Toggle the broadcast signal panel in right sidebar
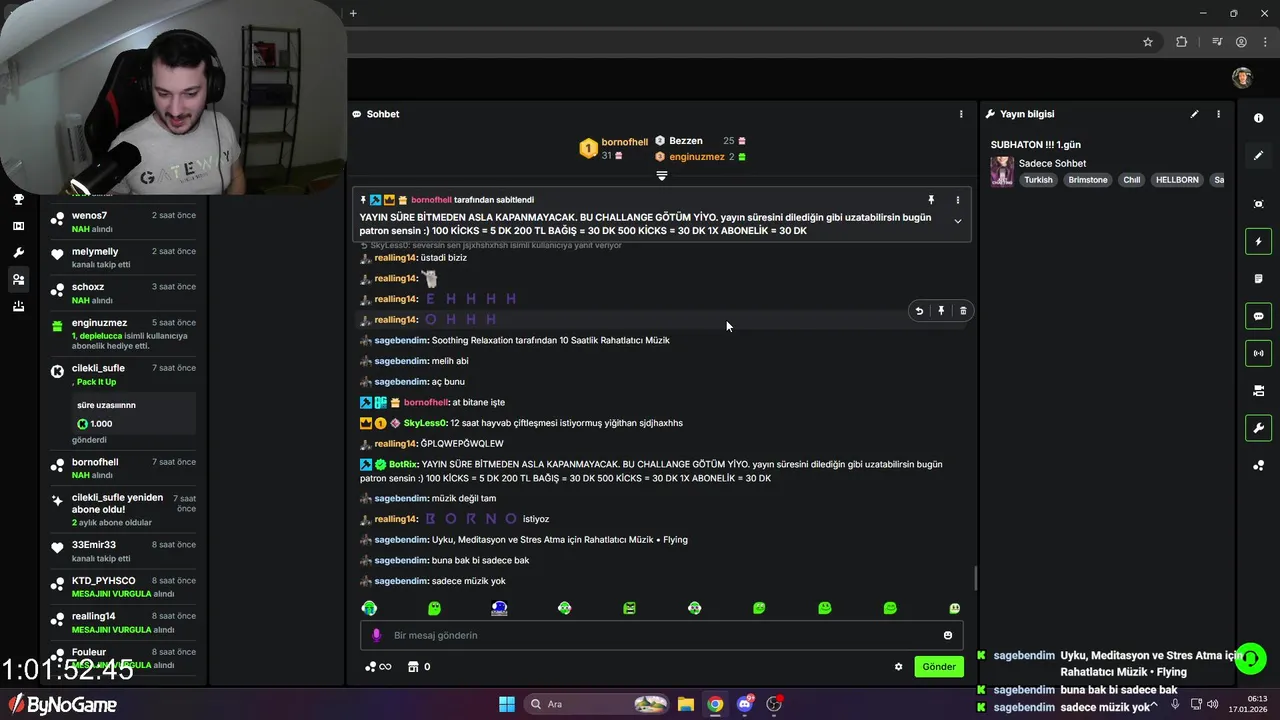Viewport: 1280px width, 720px height. pos(1258,353)
